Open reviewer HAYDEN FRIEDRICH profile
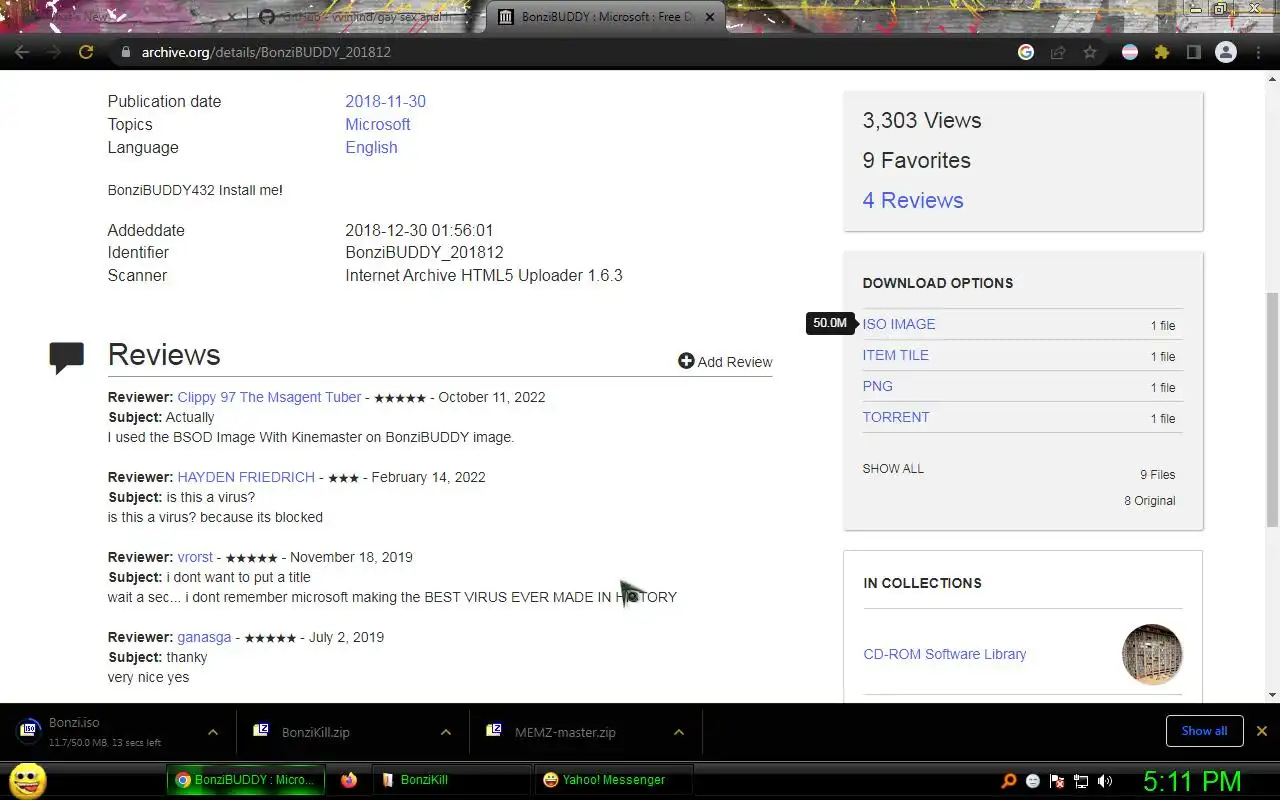Screen dimensions: 1280x800 pos(246,477)
